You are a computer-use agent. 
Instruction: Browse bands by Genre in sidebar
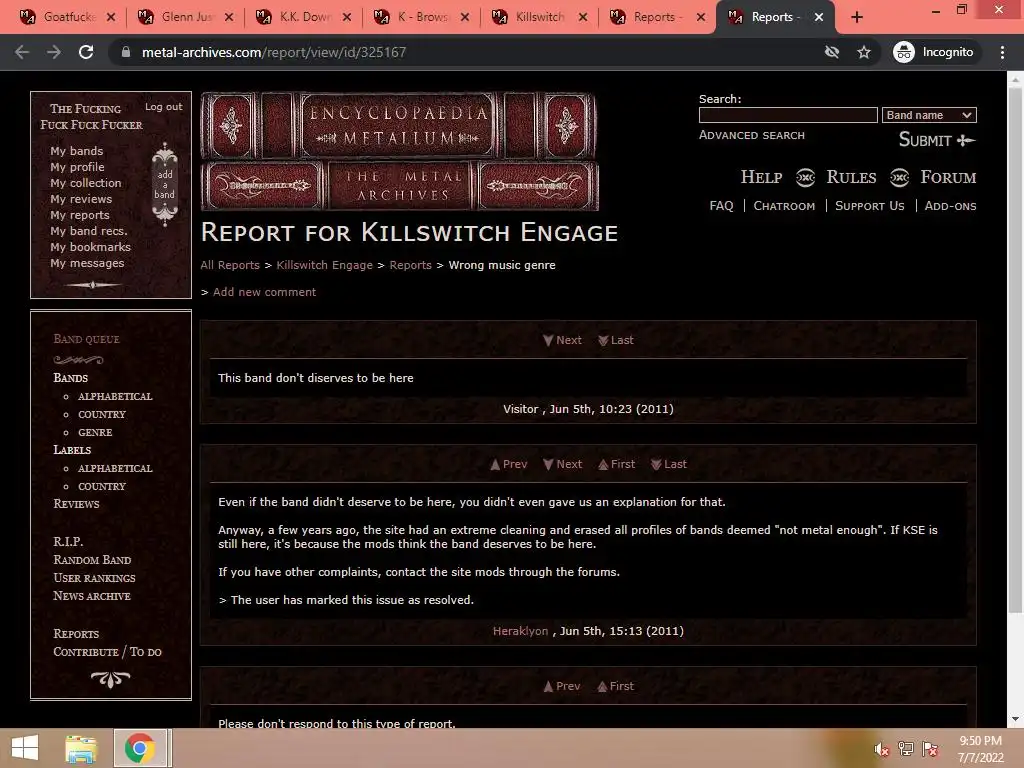pyautogui.click(x=95, y=432)
